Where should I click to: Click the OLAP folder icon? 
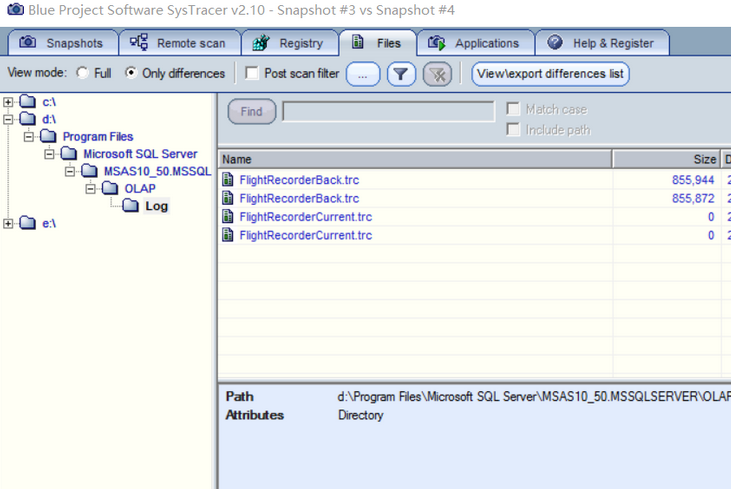coord(110,188)
